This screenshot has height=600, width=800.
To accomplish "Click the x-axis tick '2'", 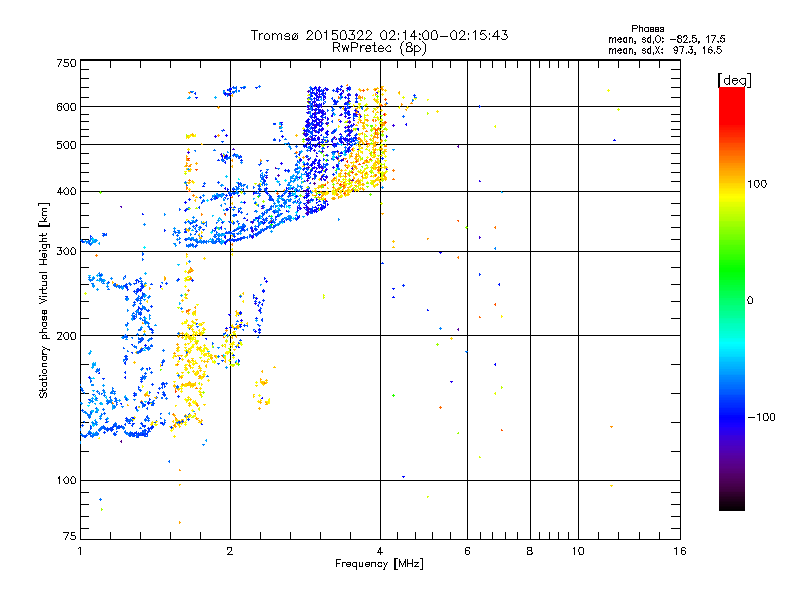I will tap(230, 551).
